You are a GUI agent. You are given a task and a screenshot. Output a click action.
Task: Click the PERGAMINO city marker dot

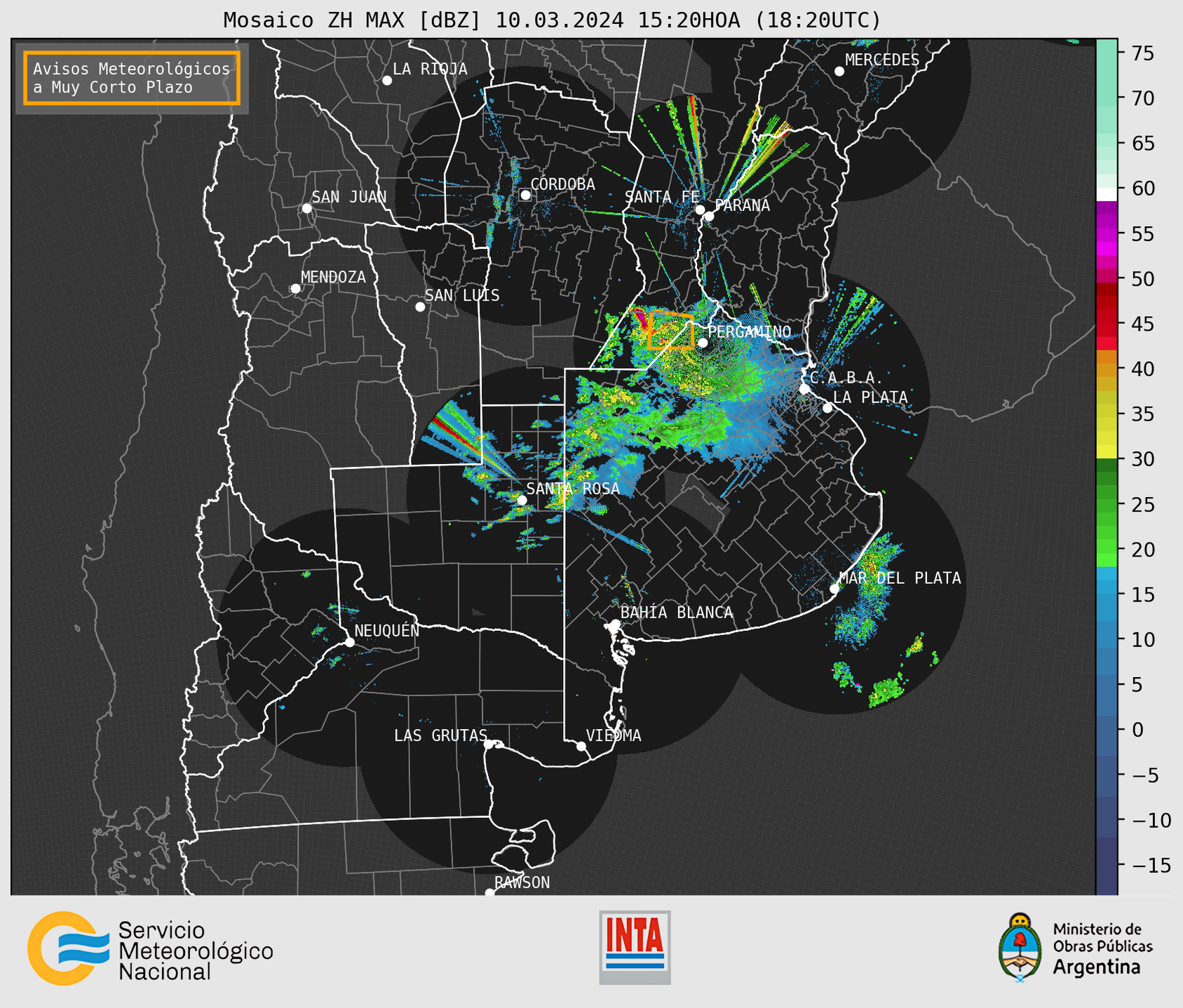pos(703,343)
